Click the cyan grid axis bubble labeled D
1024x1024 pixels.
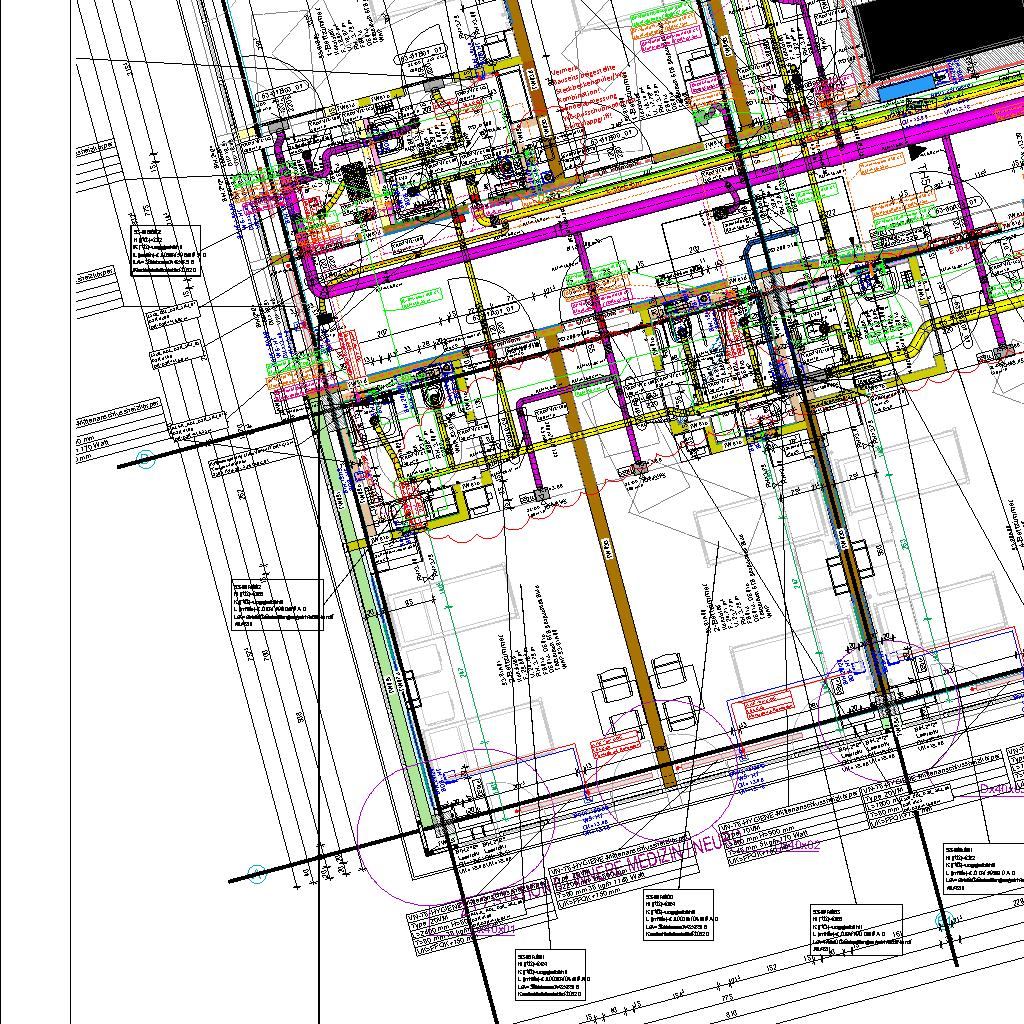pyautogui.click(x=146, y=458)
